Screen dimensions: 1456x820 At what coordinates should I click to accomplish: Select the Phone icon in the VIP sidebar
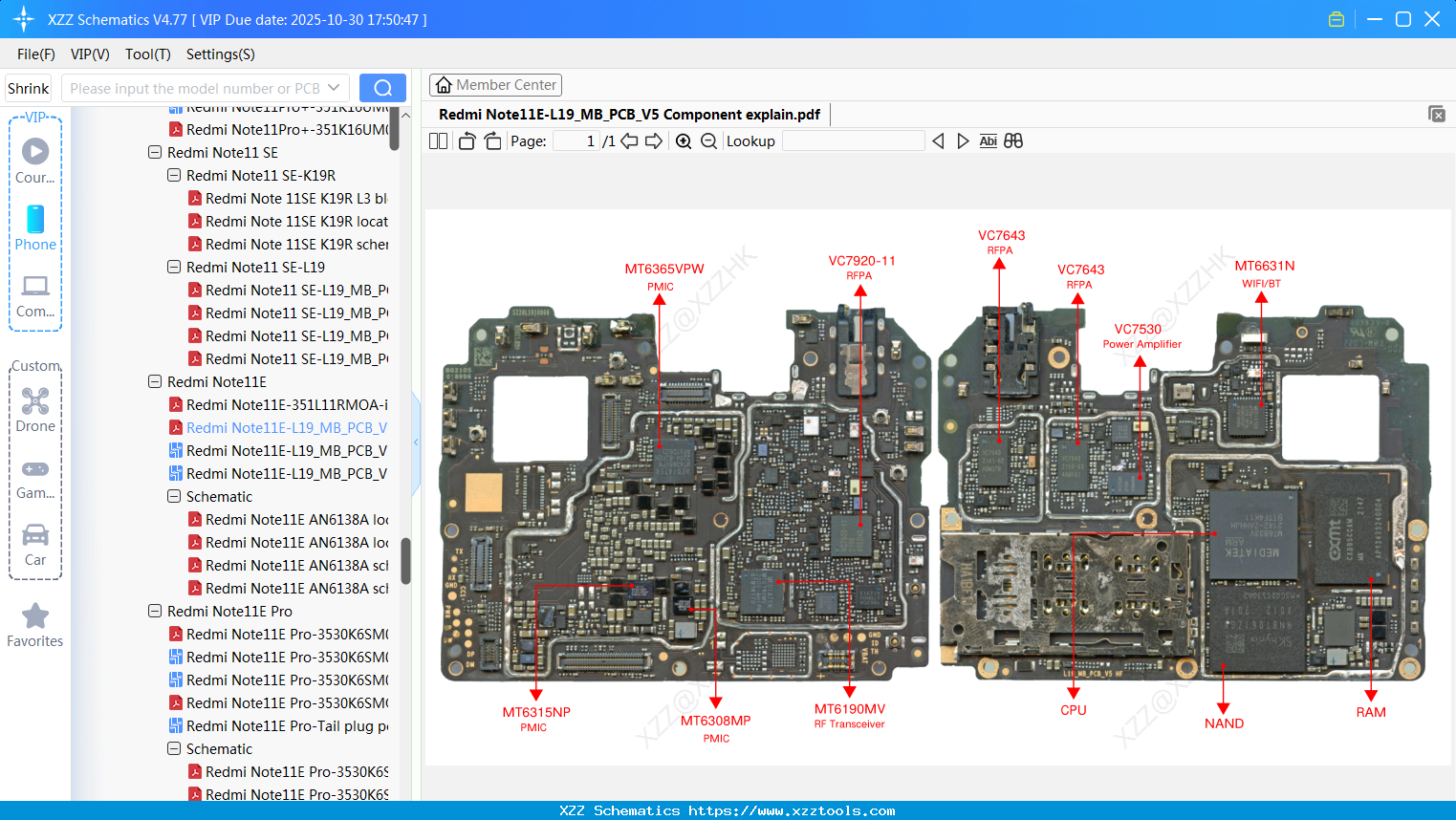click(35, 221)
